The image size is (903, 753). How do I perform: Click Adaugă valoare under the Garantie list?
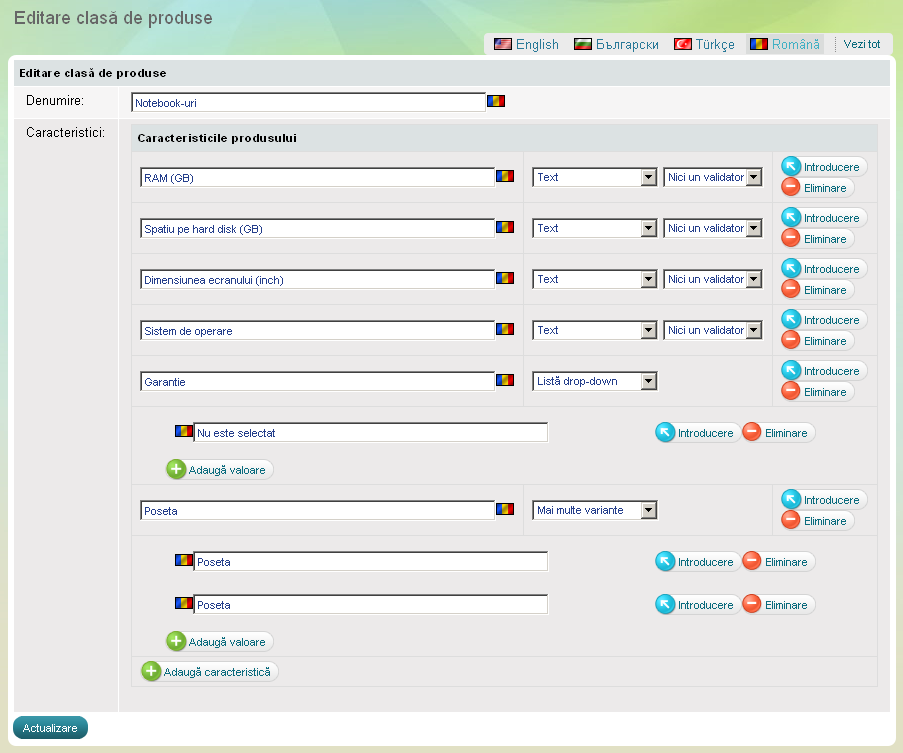[219, 469]
